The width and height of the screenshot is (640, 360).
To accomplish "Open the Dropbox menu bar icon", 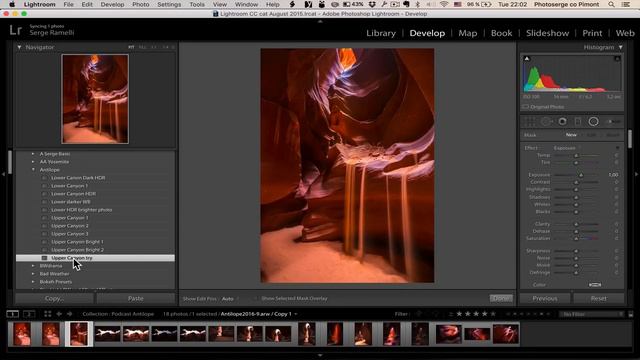I will click(372, 4).
